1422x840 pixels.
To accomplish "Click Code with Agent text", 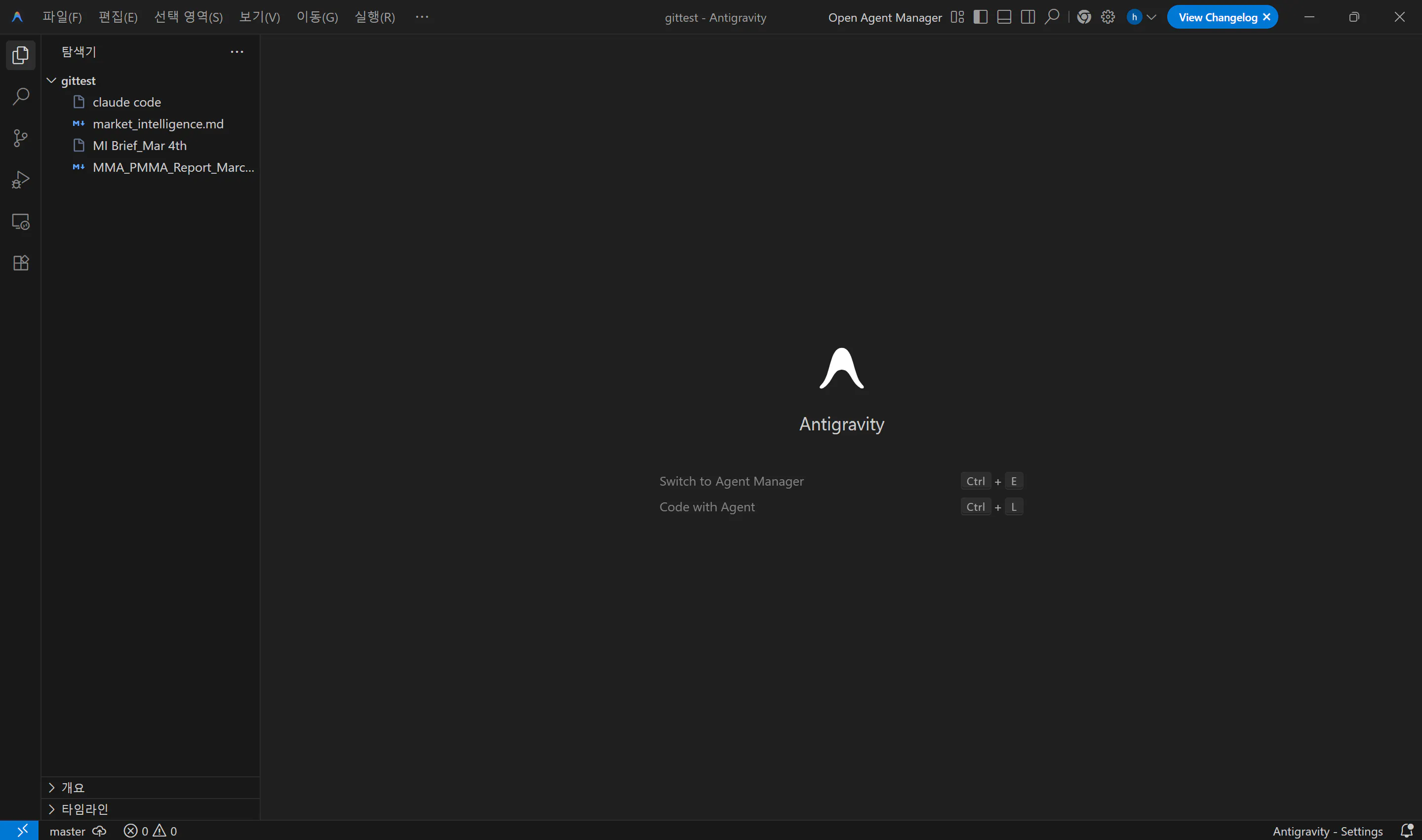I will tap(707, 506).
